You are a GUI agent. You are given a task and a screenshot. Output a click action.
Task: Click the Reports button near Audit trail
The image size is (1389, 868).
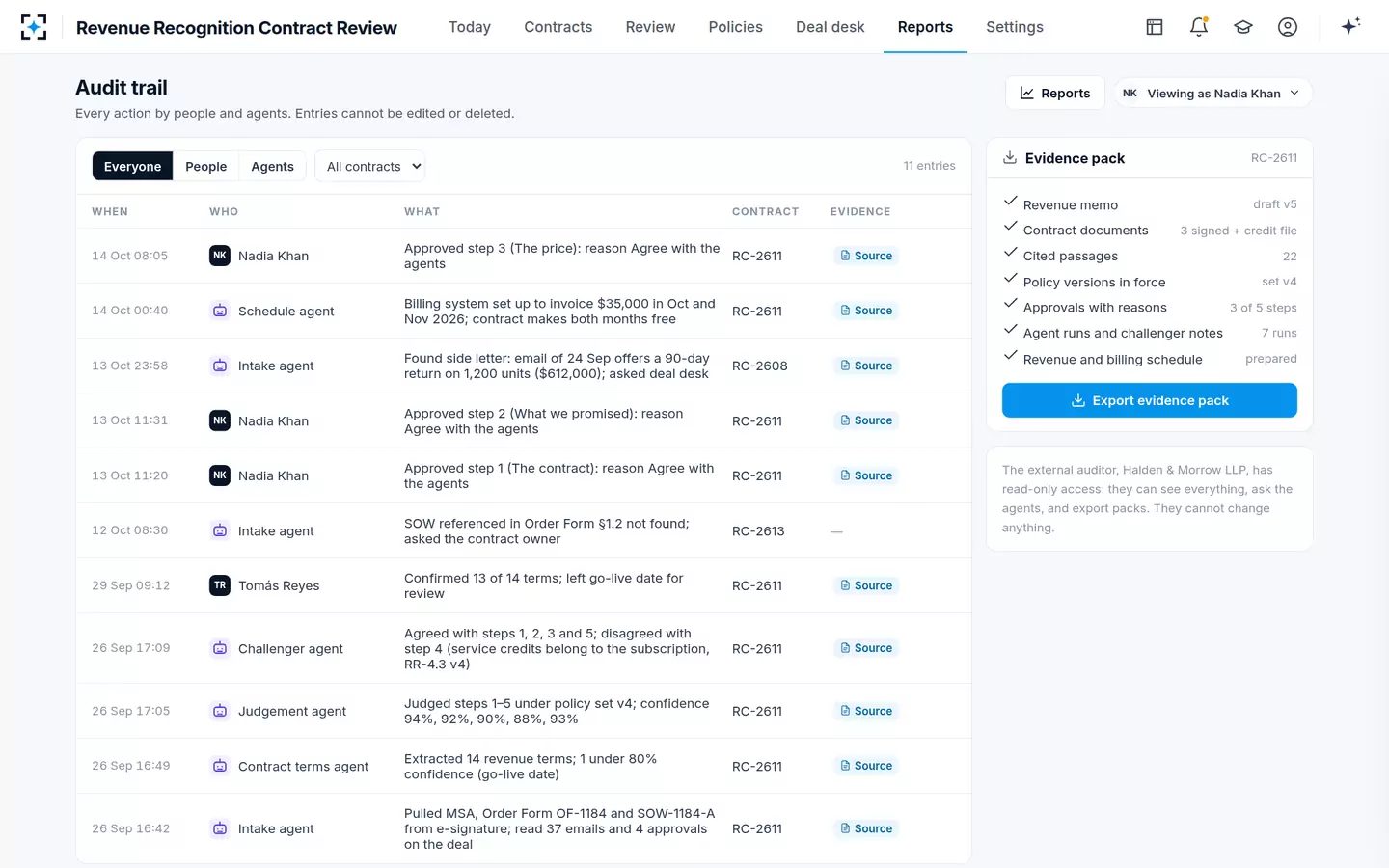(1055, 94)
